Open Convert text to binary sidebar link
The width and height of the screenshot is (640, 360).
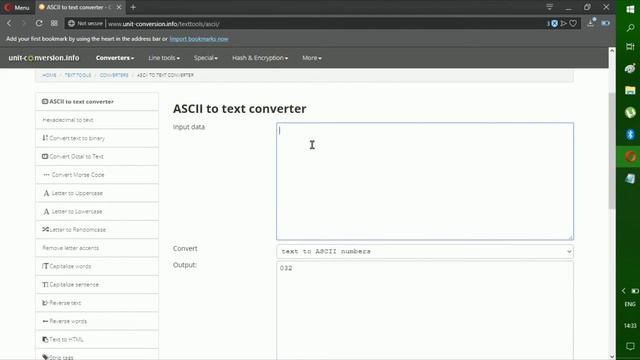[x=97, y=138]
